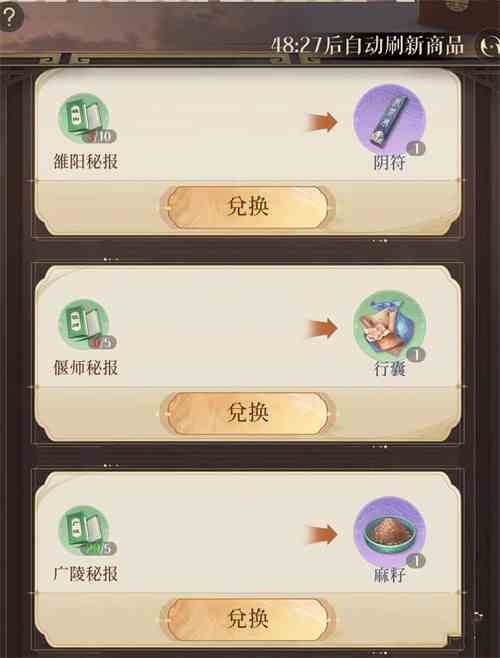Click quantity badge on 广陵秘报 icon
Viewport: 500px width, 658px height.
point(99,548)
